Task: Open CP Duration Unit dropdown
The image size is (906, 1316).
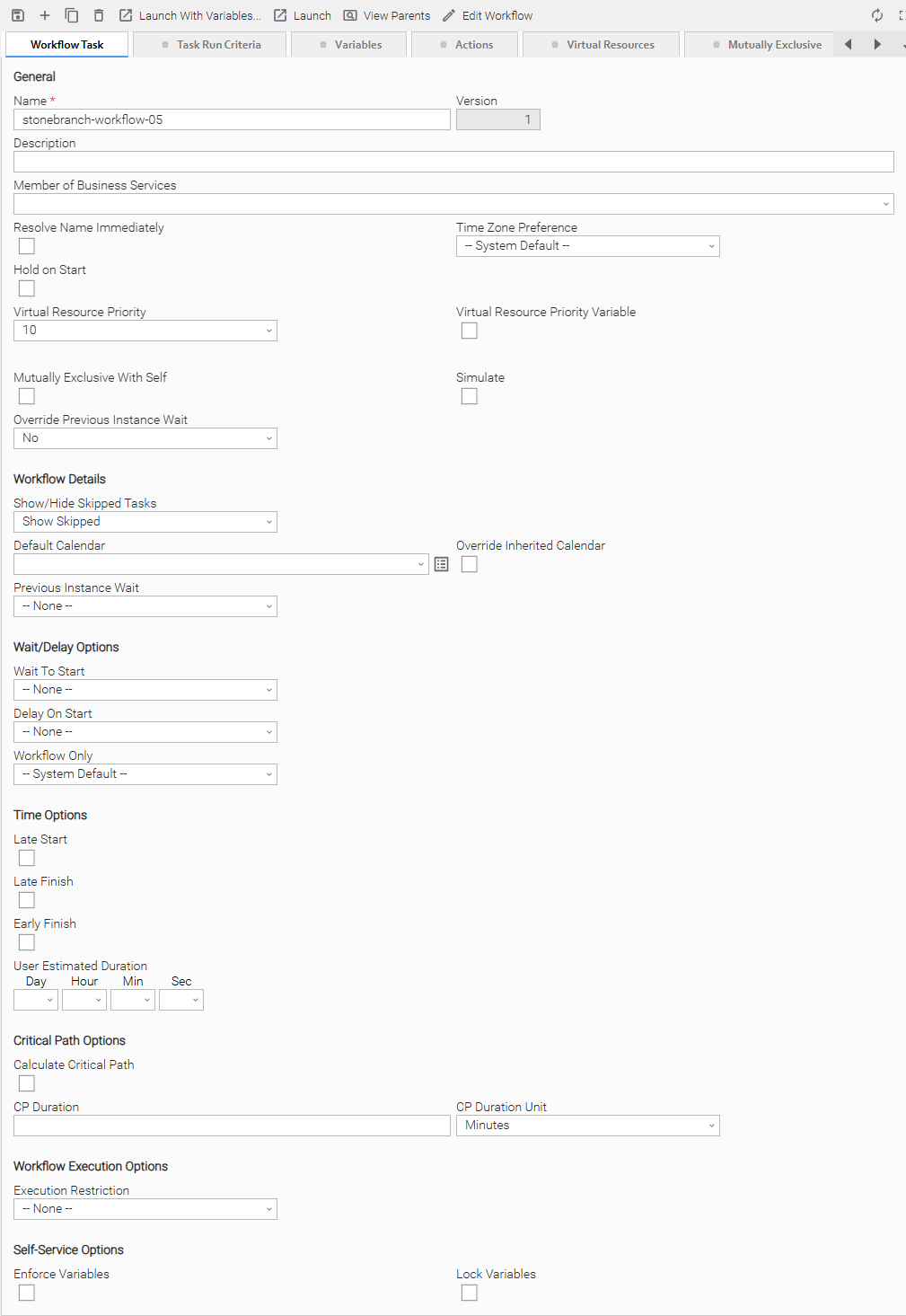Action: coord(587,1126)
